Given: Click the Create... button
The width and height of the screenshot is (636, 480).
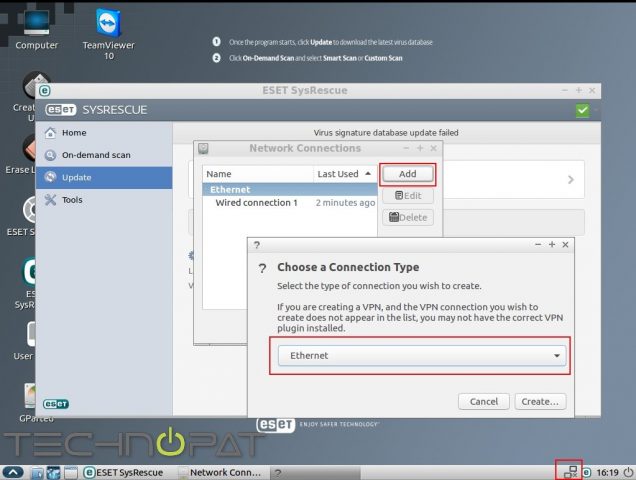Looking at the screenshot, I should 540,401.
